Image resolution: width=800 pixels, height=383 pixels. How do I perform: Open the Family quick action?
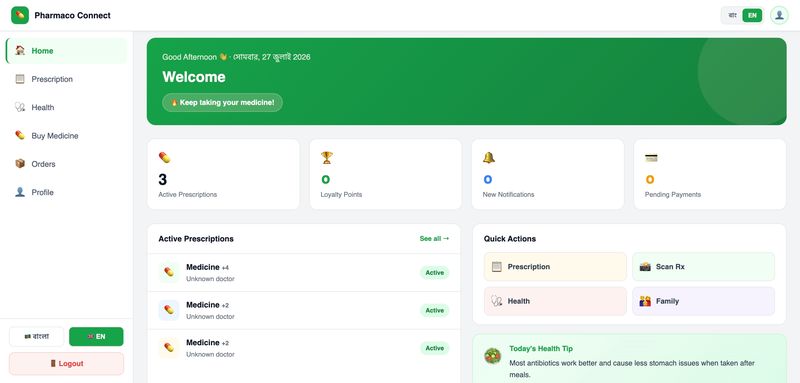[x=704, y=301]
